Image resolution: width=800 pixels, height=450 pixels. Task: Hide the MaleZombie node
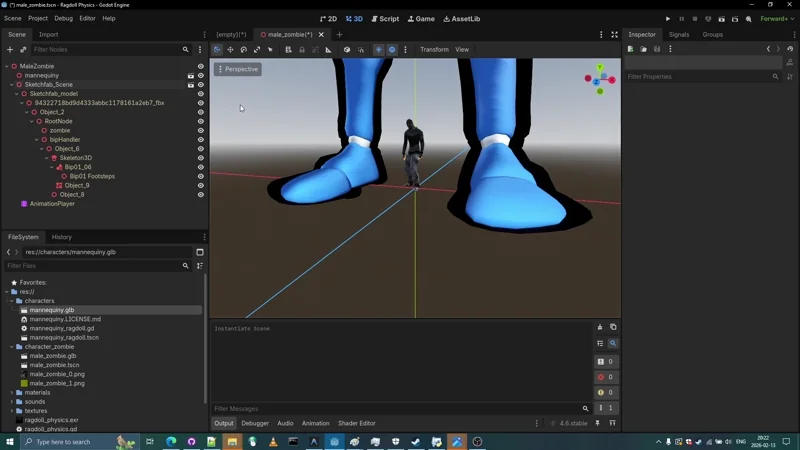coord(200,66)
